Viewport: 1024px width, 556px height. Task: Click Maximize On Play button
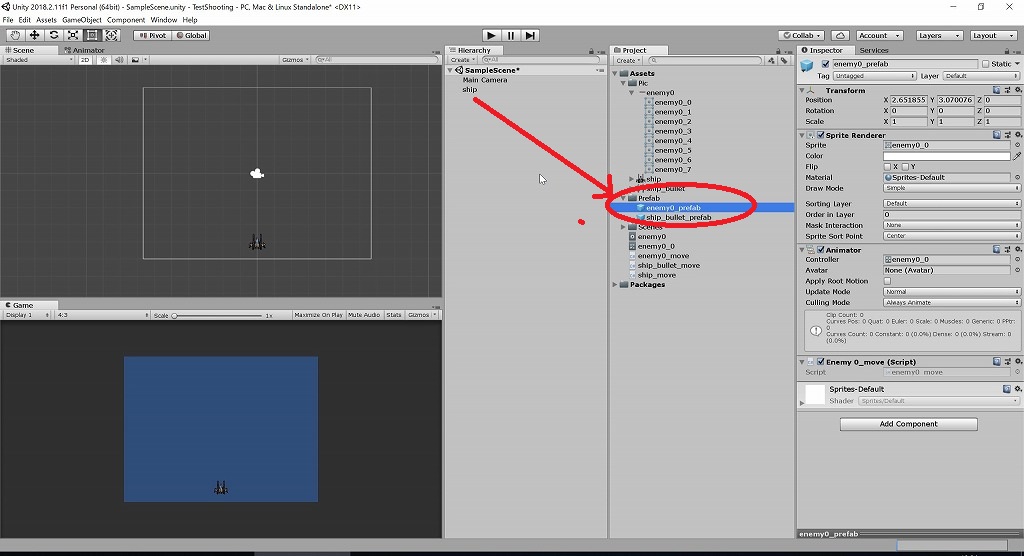pos(318,315)
